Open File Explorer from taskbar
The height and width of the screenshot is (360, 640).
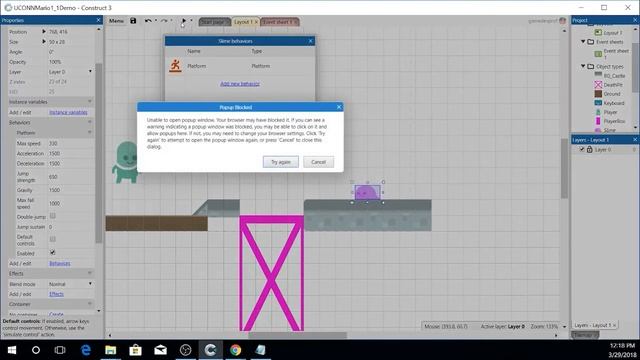(x=111, y=350)
